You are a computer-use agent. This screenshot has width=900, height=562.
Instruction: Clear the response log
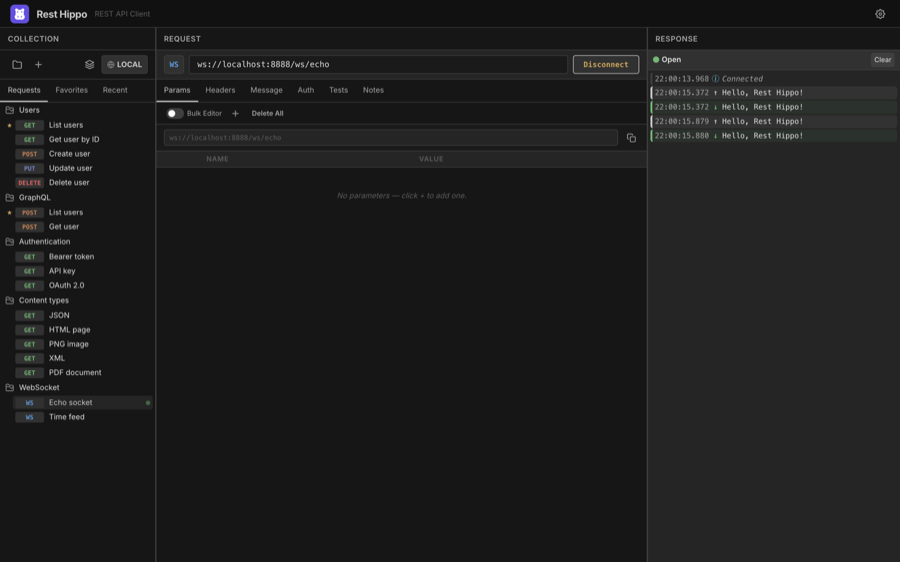point(882,60)
